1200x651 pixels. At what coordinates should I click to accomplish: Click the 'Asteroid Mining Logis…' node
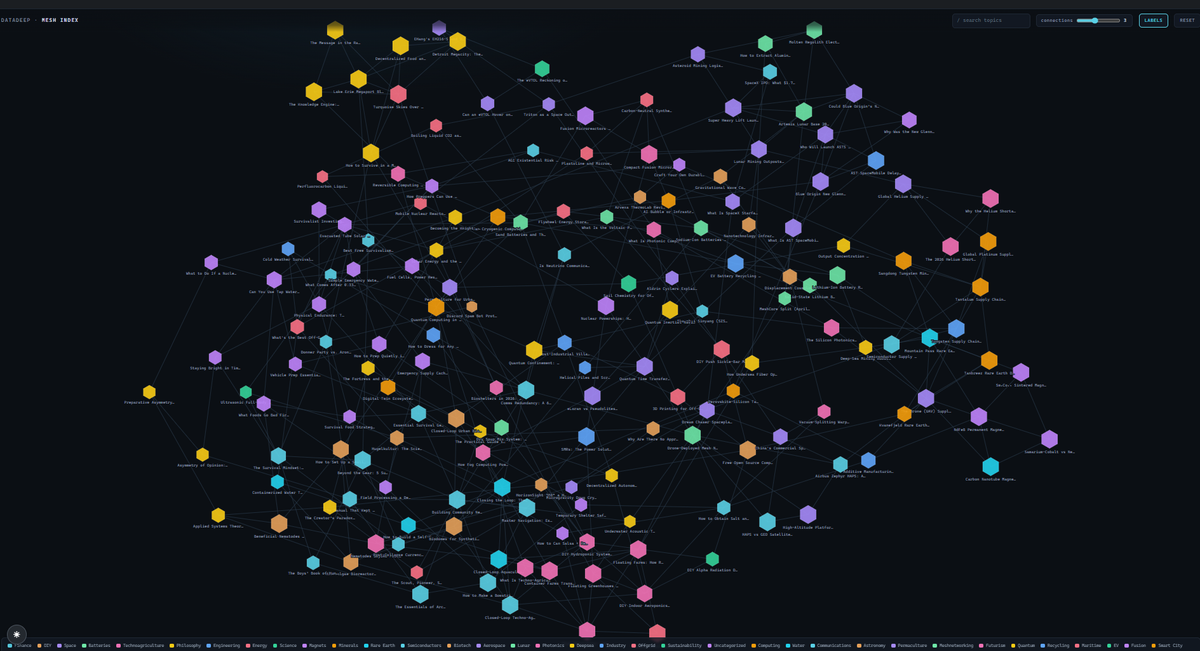coord(698,54)
